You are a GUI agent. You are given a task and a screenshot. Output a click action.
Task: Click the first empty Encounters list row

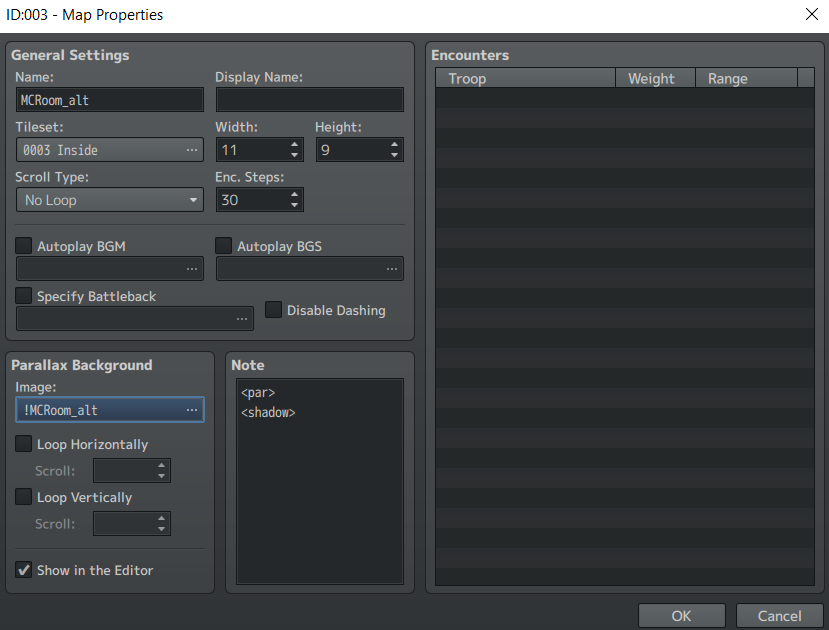tap(625, 98)
